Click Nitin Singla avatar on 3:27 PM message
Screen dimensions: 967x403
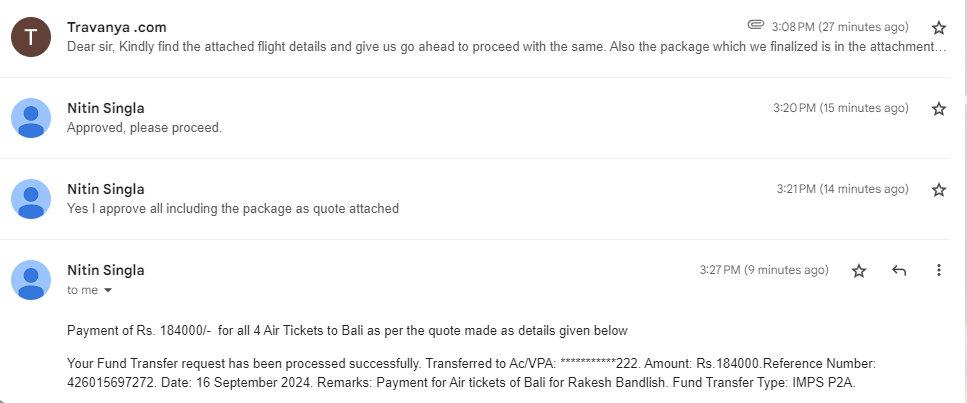[x=31, y=280]
